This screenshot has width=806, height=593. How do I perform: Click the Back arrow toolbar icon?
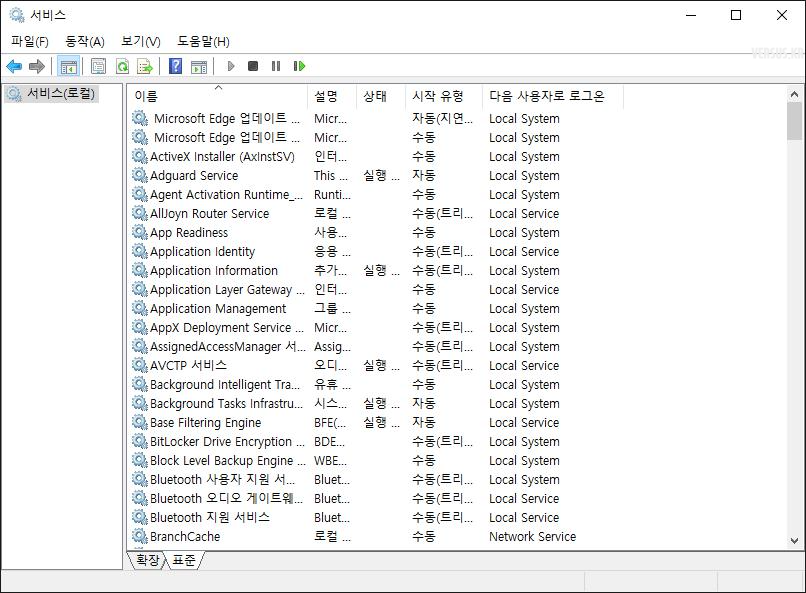click(14, 66)
